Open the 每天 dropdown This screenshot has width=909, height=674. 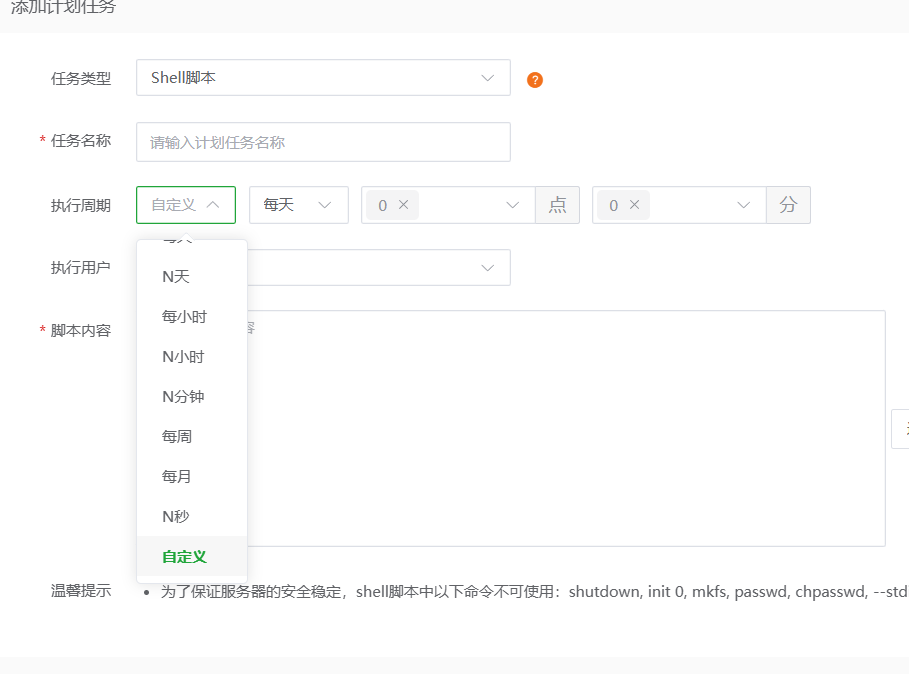coord(299,205)
